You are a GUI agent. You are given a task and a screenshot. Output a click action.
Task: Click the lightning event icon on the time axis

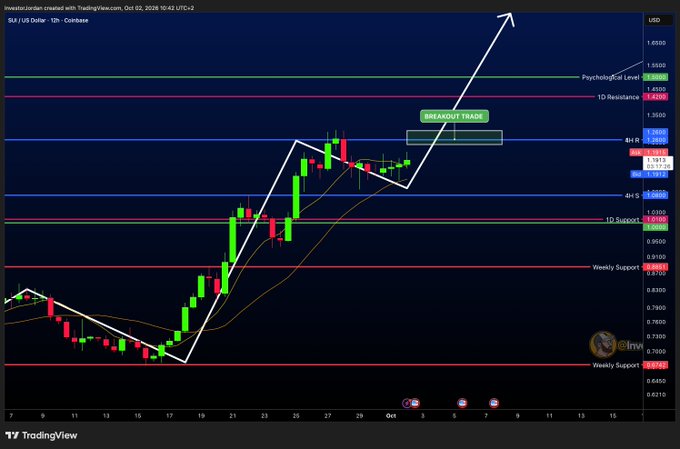click(407, 403)
